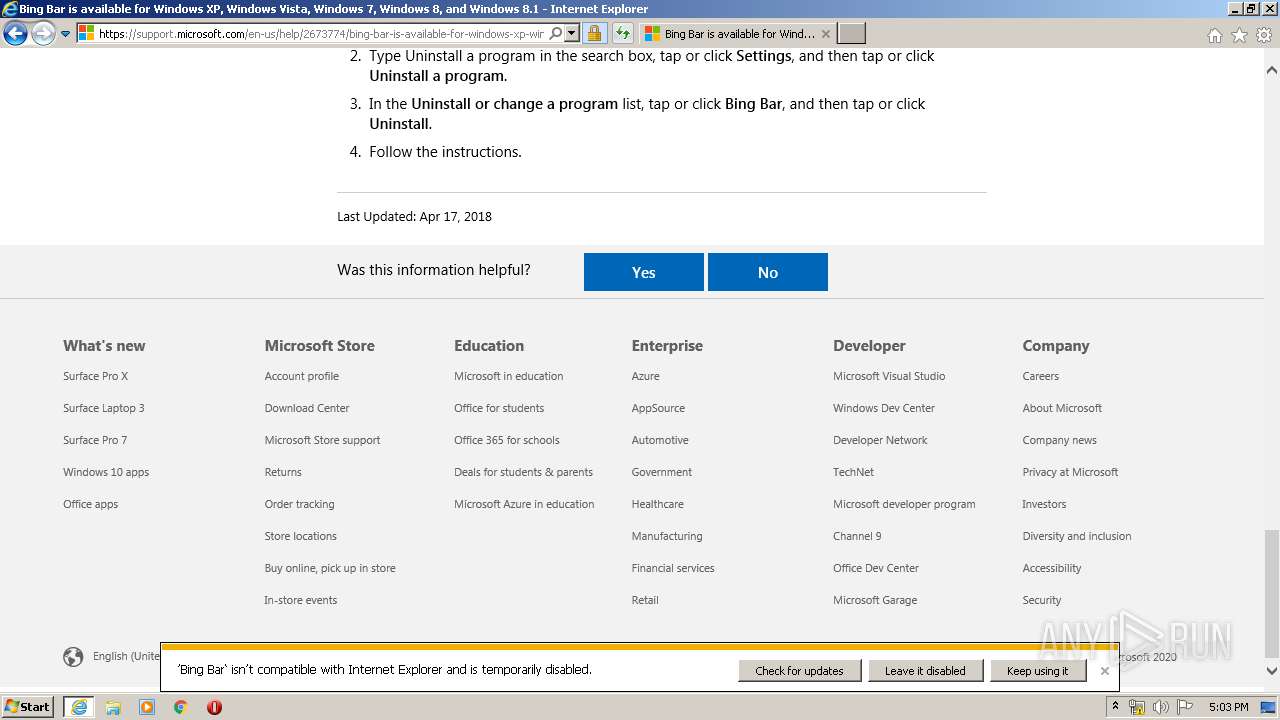Open Download Center link

pos(307,408)
